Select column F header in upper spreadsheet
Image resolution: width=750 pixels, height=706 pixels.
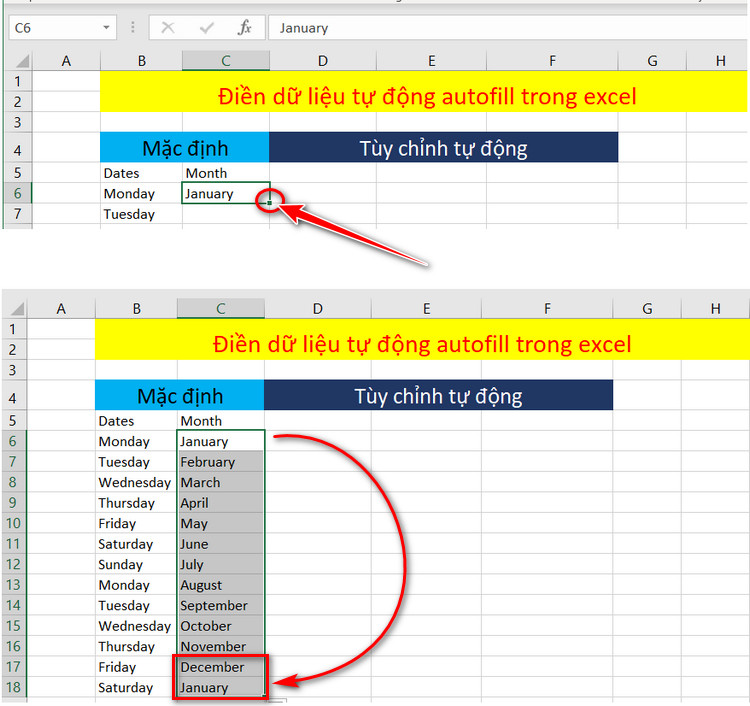(x=552, y=61)
